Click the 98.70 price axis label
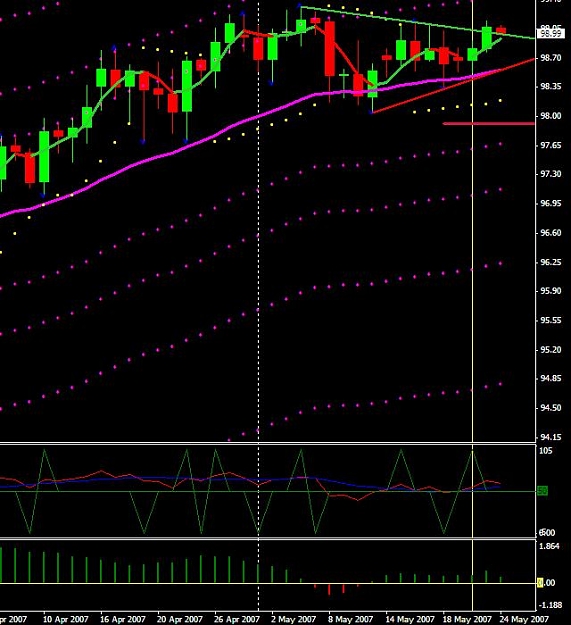This screenshot has height=625, width=571. pos(550,58)
